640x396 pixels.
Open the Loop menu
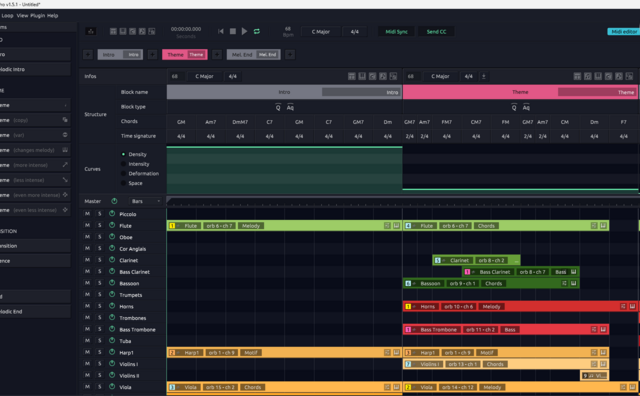(x=7, y=16)
